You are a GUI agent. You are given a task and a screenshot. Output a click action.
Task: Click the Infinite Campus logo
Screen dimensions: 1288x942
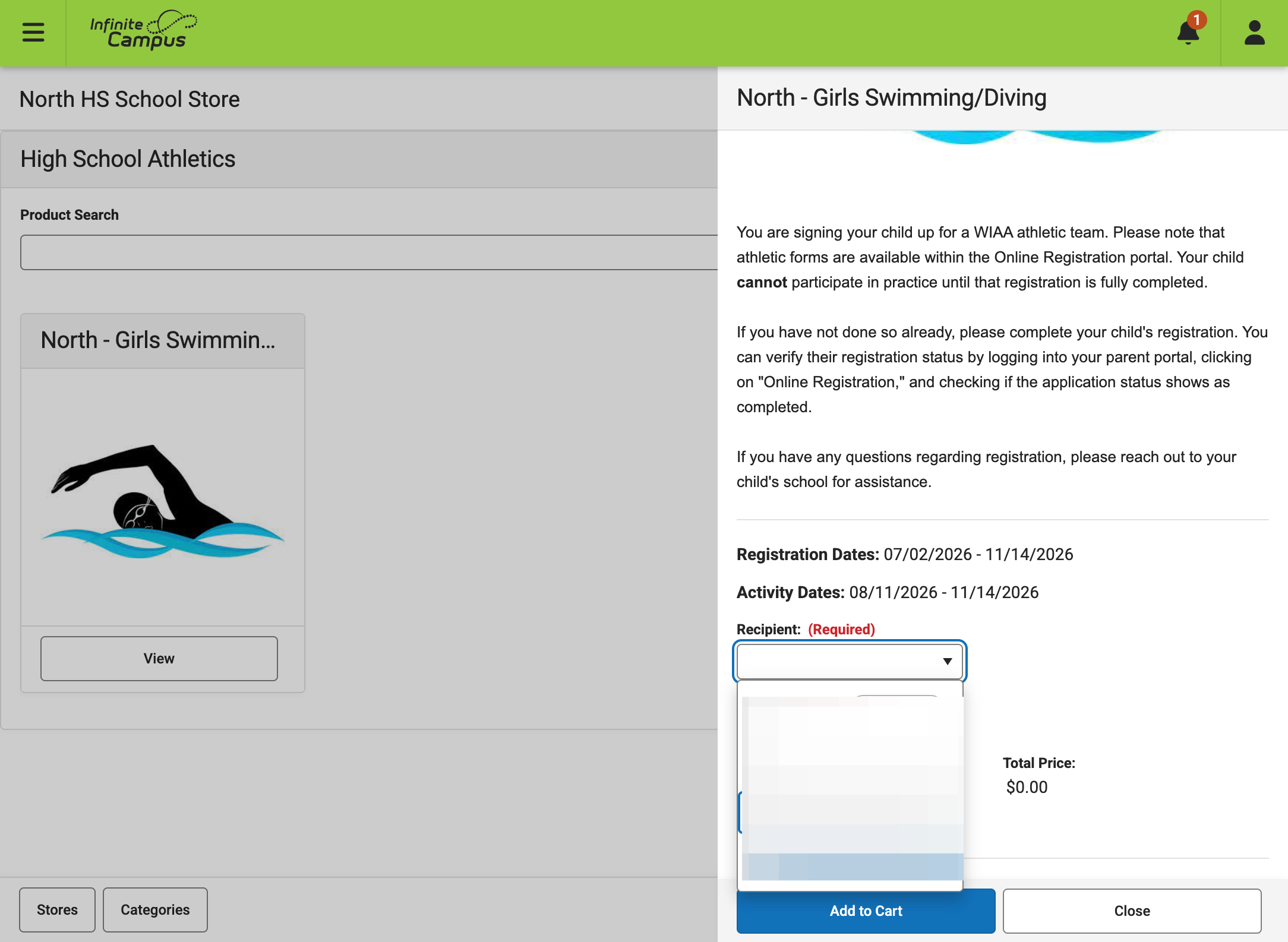click(x=143, y=30)
